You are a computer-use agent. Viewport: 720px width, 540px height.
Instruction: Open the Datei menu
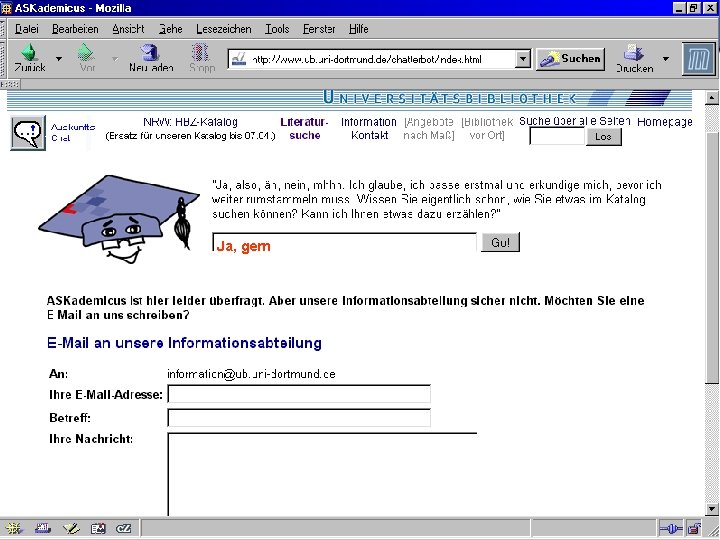click(27, 29)
